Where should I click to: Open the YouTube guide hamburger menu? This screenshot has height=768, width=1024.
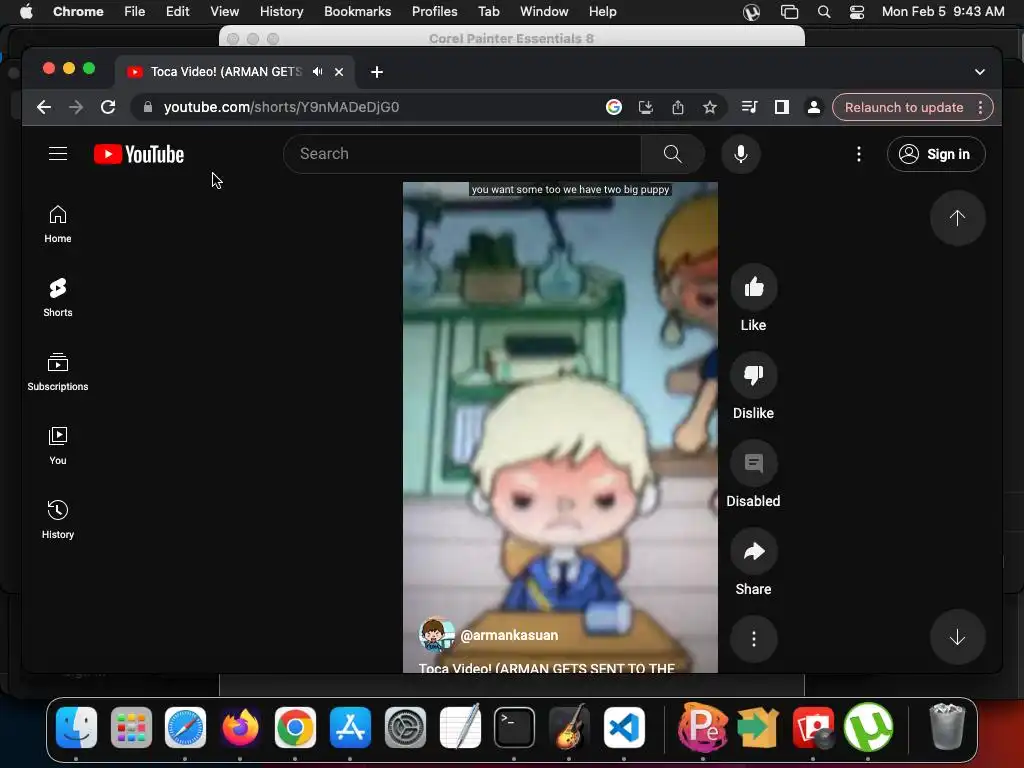pos(58,154)
